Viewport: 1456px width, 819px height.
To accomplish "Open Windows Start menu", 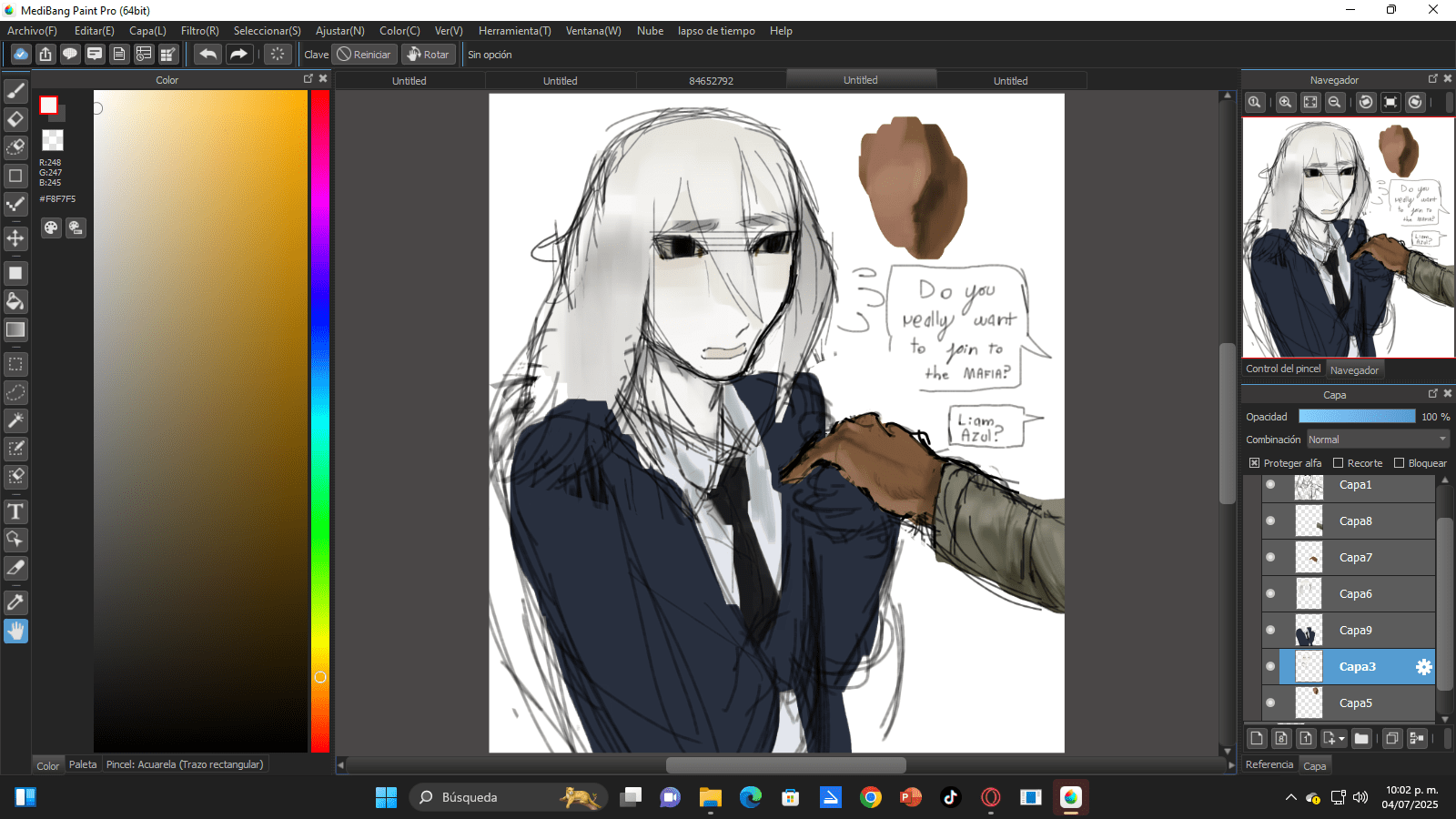I will click(x=386, y=797).
